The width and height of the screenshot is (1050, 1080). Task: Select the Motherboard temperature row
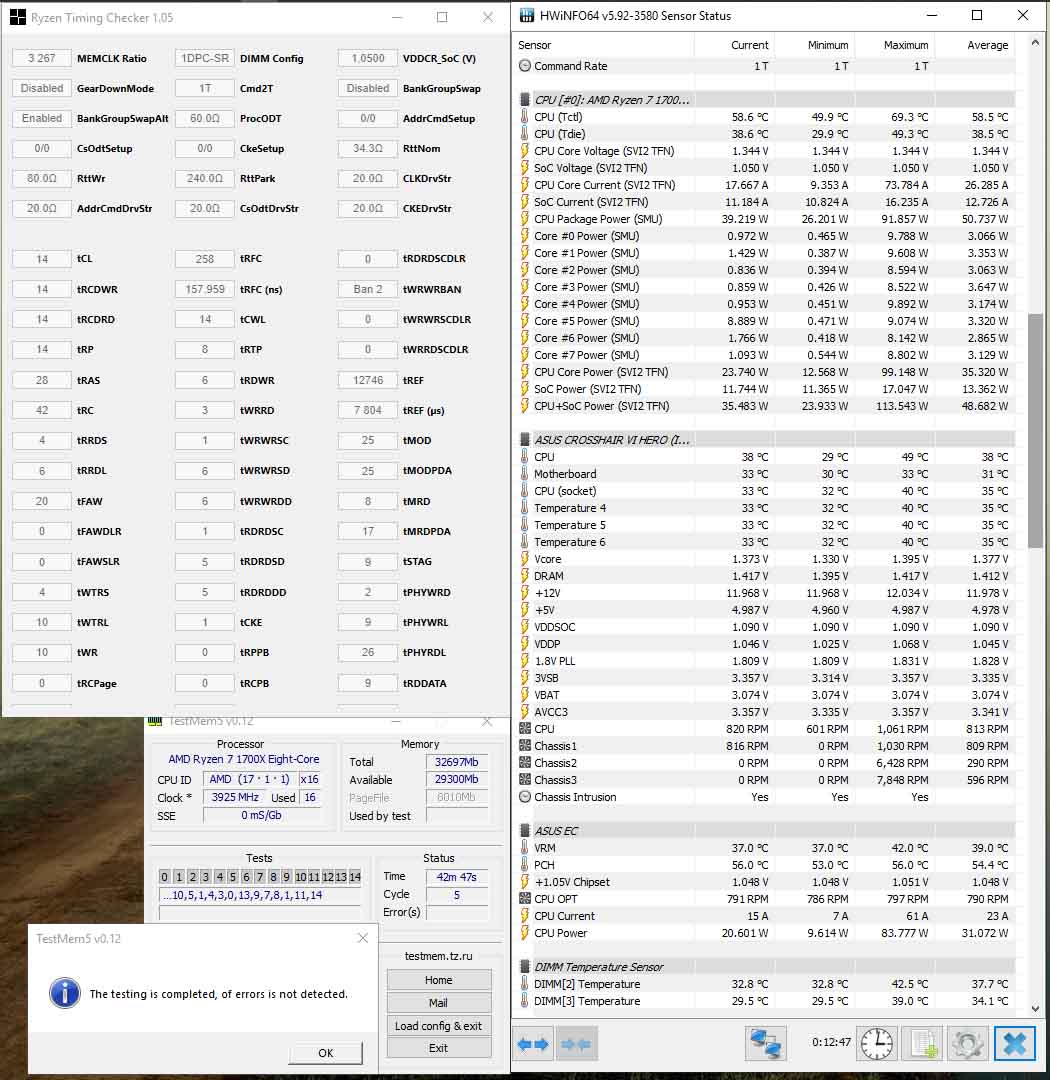point(765,474)
